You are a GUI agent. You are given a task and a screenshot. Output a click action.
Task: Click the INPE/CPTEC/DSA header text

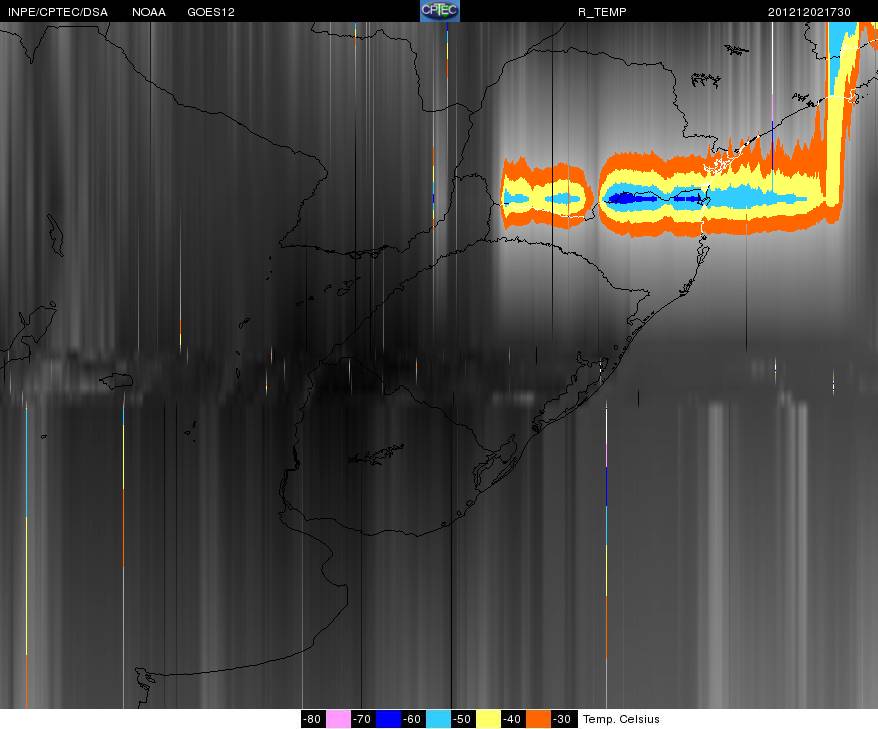tap(58, 12)
